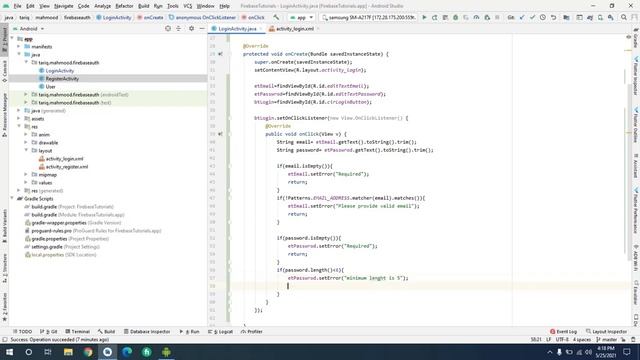Open the Android project view dropdown
Viewport: 640px width, 360px height.
(x=29, y=29)
